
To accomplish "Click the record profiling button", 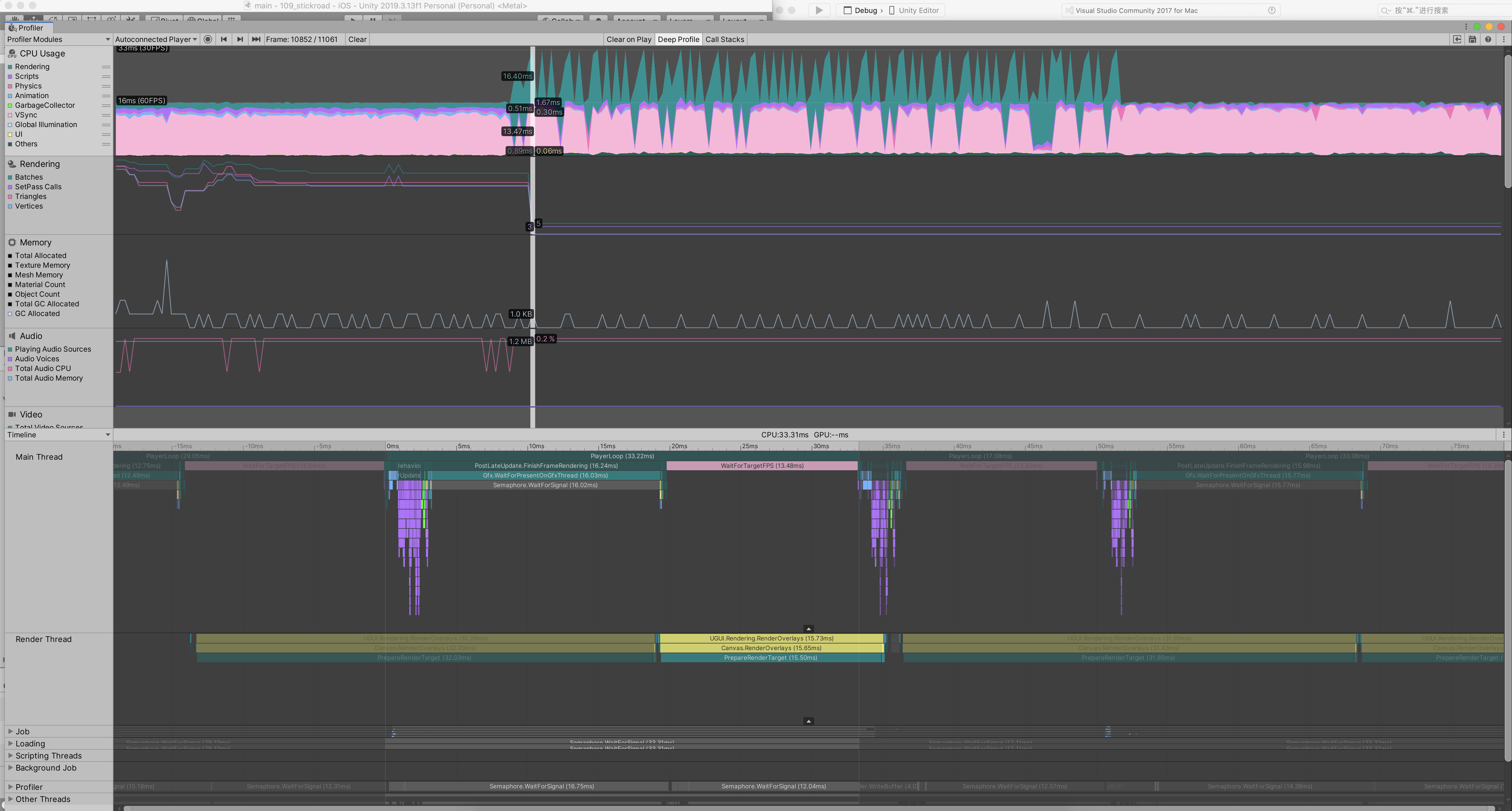I will [x=207, y=39].
